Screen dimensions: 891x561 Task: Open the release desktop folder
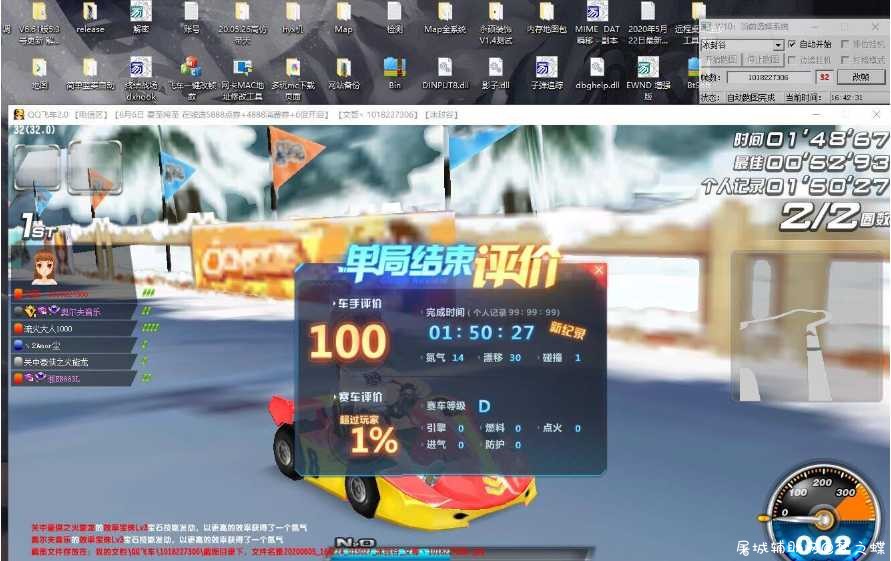(90, 18)
